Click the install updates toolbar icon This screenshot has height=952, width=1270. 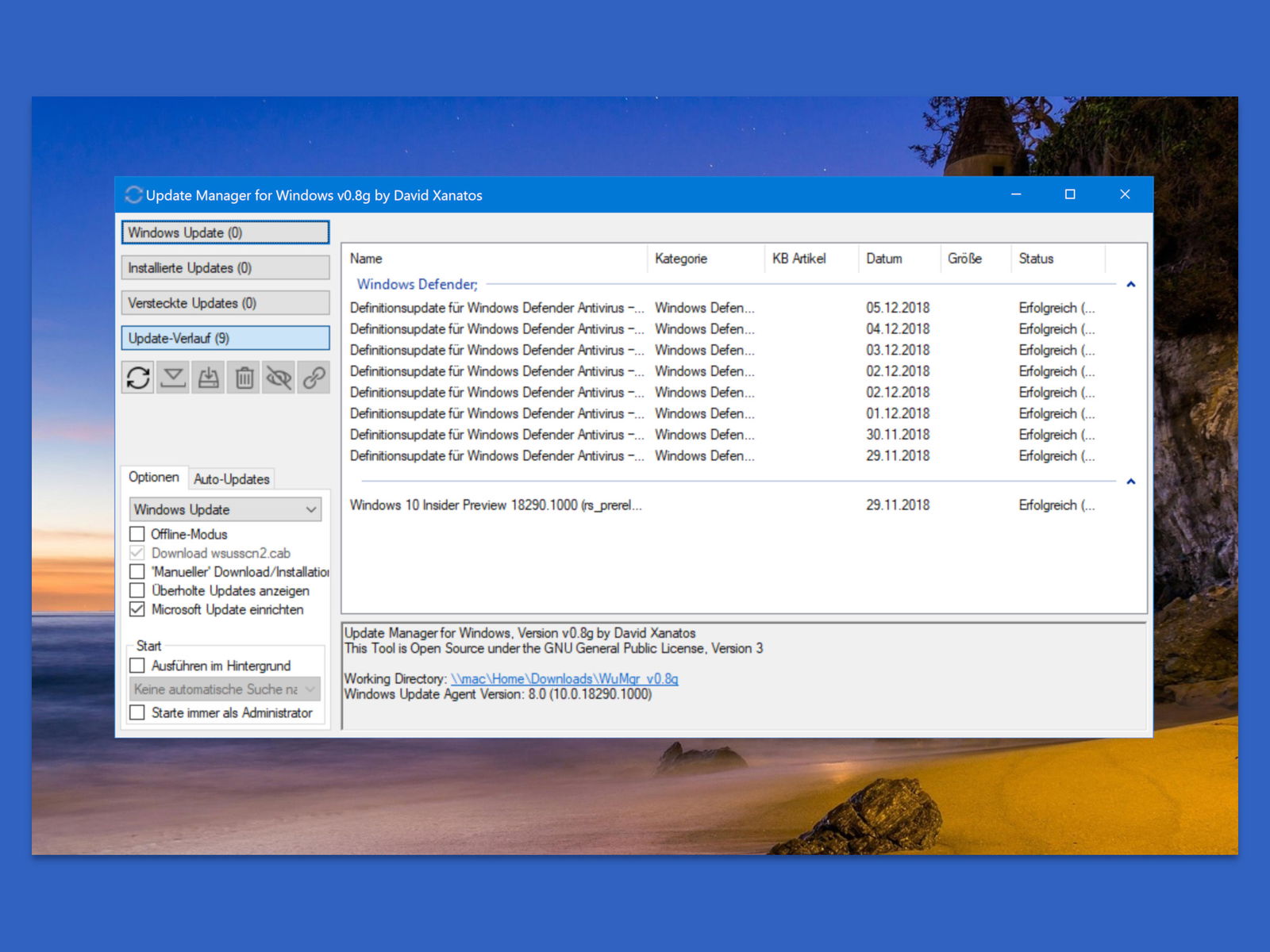coord(209,378)
